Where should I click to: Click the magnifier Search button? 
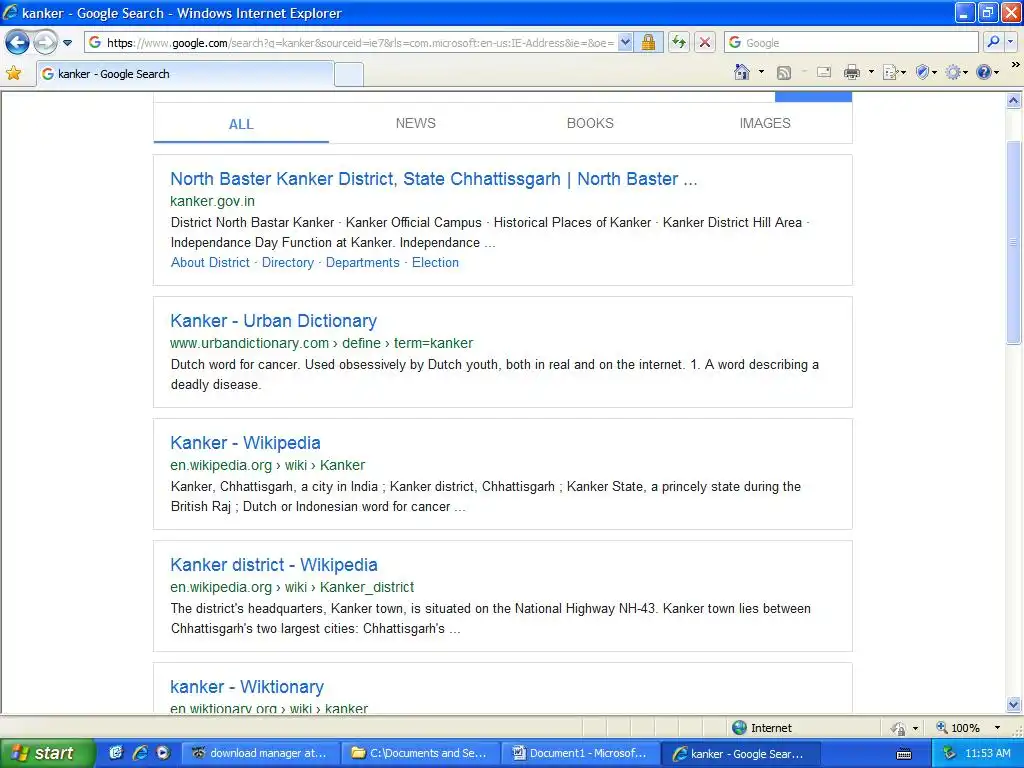tap(993, 42)
